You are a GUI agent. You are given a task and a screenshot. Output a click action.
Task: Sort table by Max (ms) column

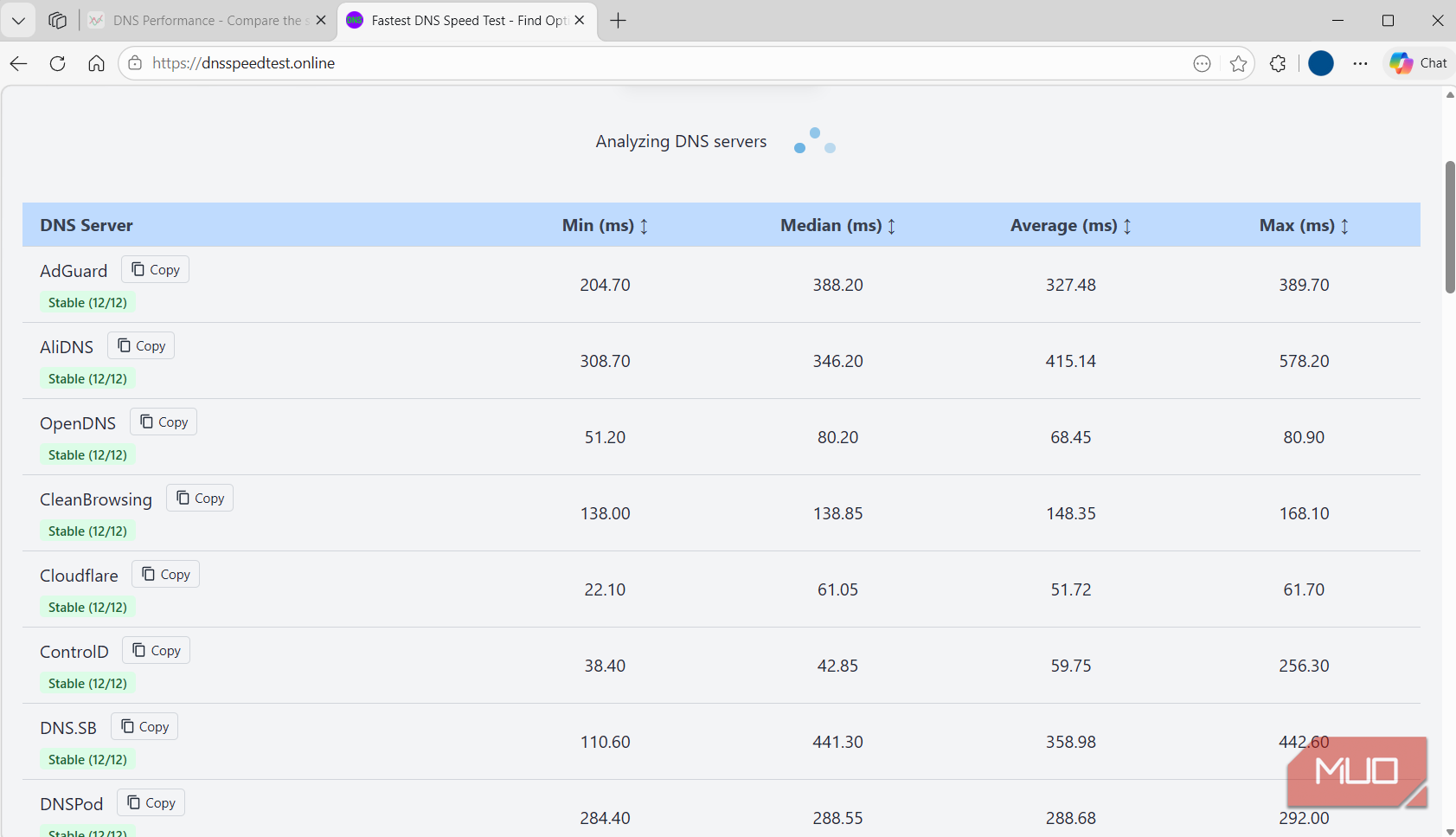tap(1304, 225)
